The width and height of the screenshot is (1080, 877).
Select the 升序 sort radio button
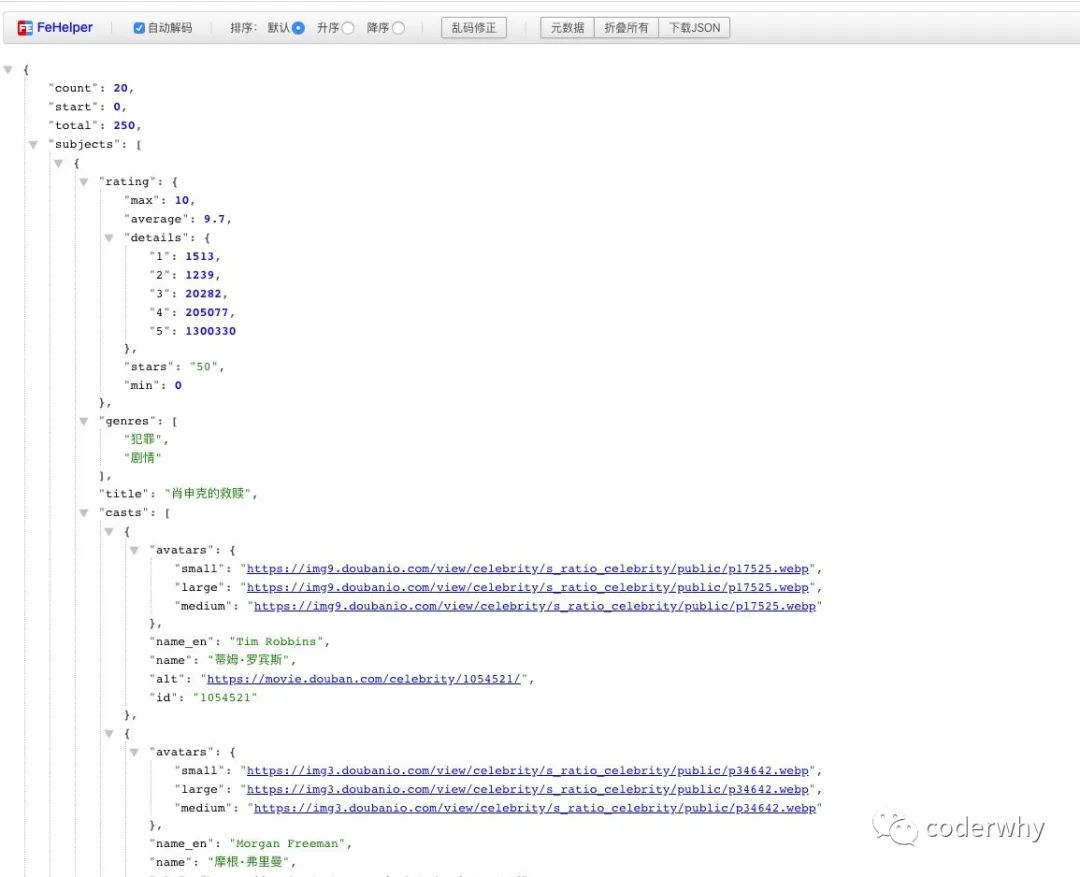[x=348, y=28]
